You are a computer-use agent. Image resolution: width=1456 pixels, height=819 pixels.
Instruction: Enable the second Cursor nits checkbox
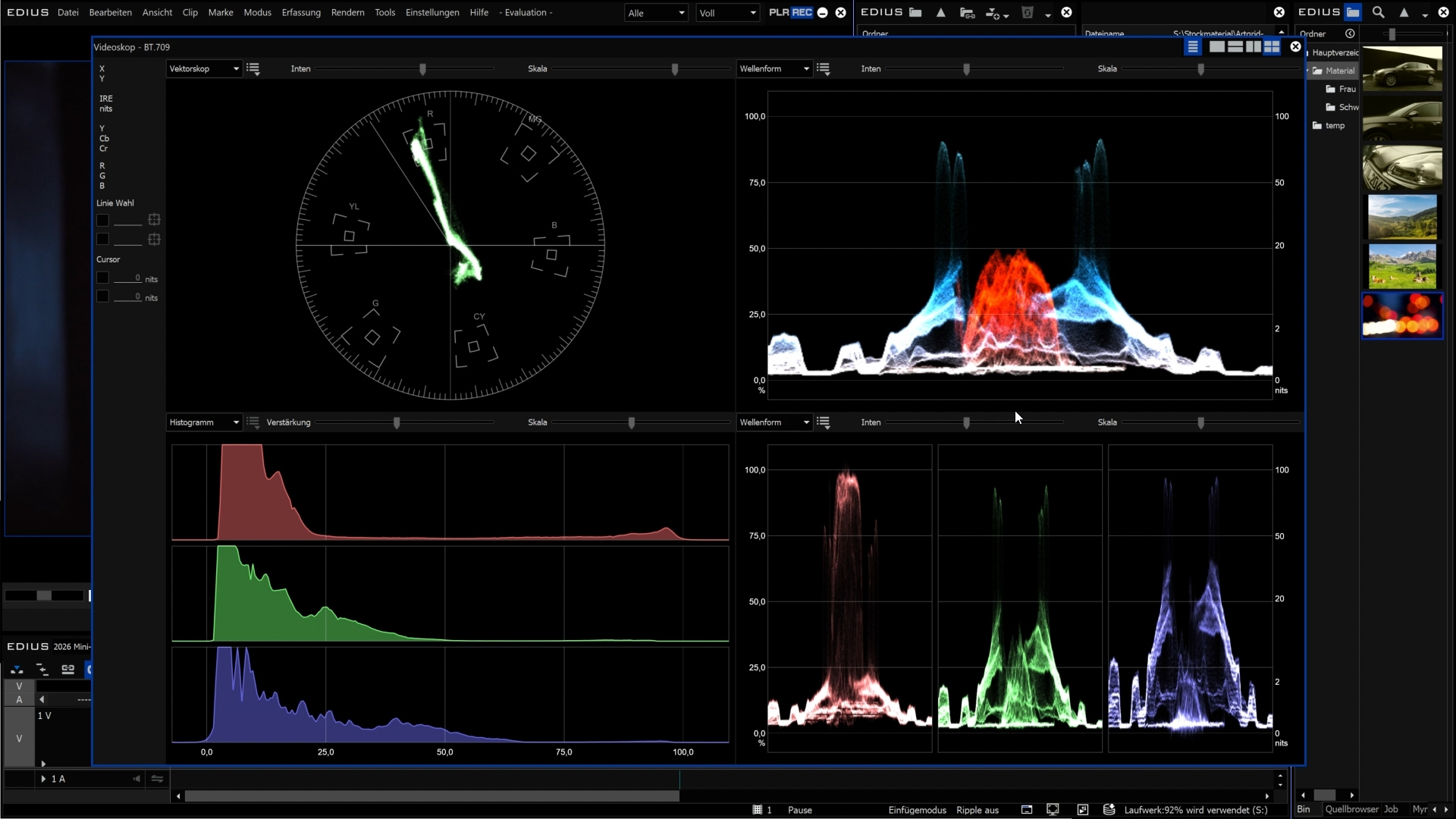coord(103,297)
